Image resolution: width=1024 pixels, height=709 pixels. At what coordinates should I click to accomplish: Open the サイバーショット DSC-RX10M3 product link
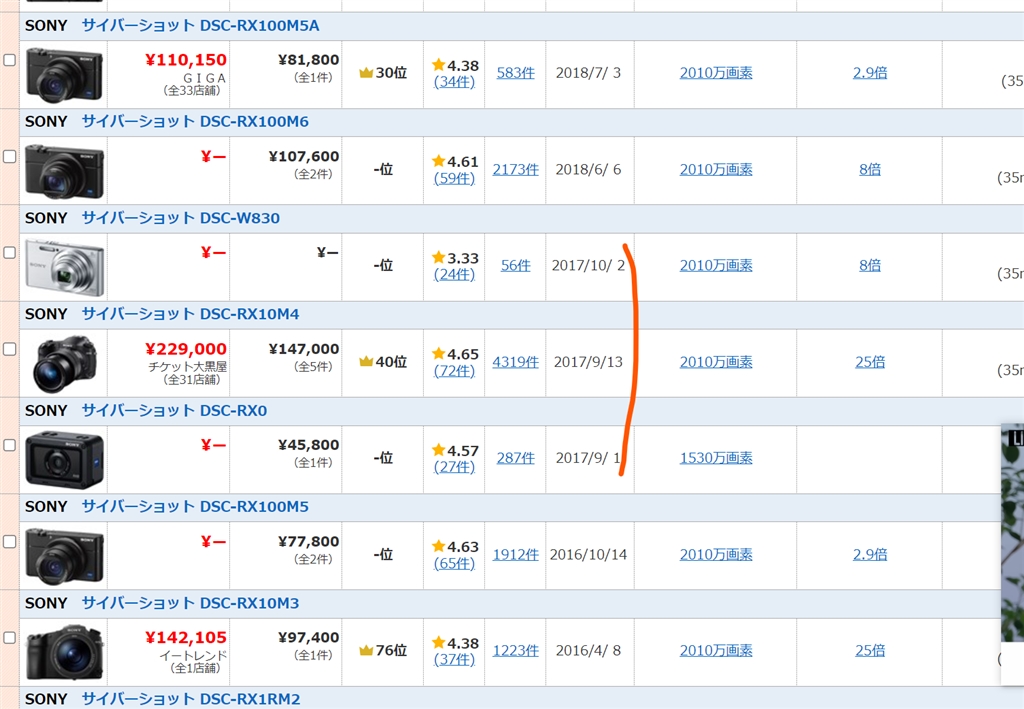pos(191,603)
